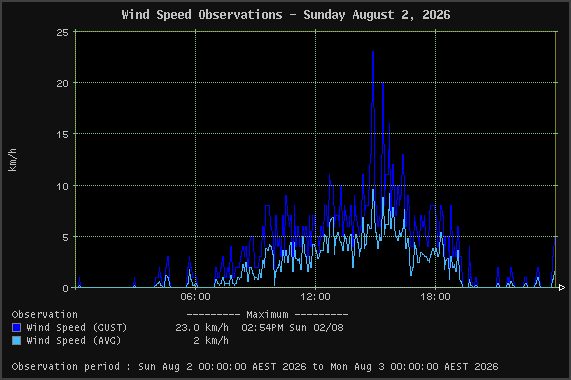571x380 pixels.
Task: Click the 18:00 time axis label
Action: click(435, 297)
